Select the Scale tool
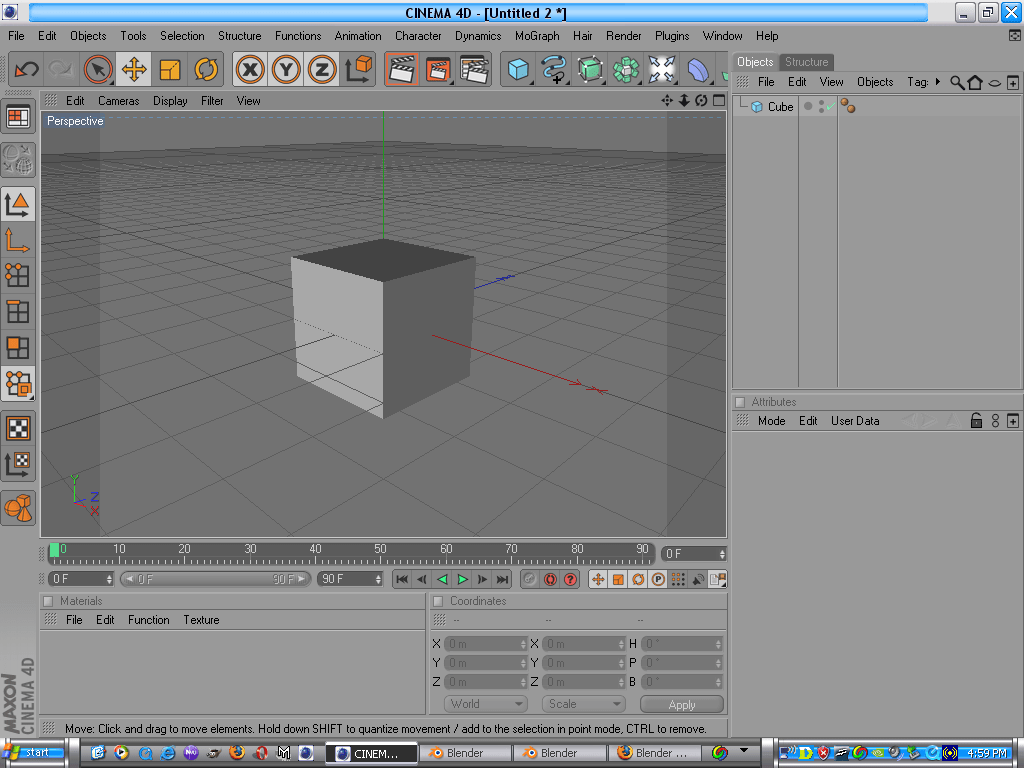 tap(169, 69)
